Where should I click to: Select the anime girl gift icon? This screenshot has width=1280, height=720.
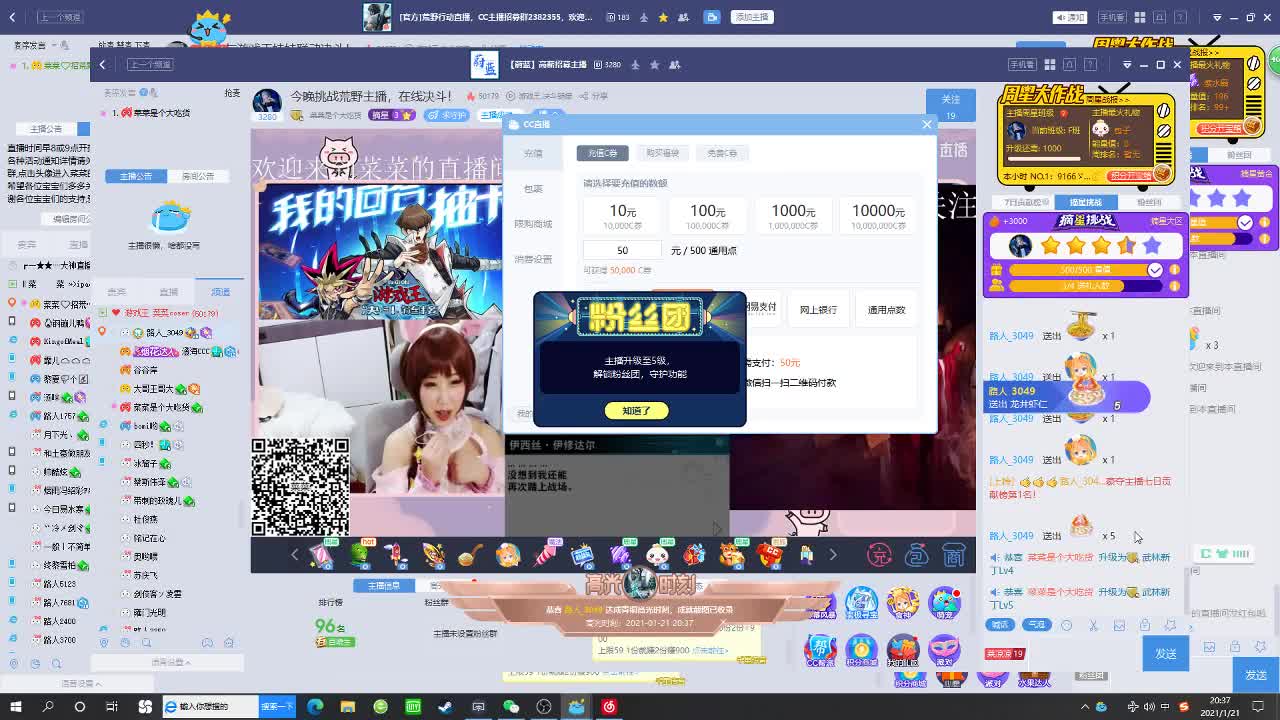pyautogui.click(x=508, y=554)
